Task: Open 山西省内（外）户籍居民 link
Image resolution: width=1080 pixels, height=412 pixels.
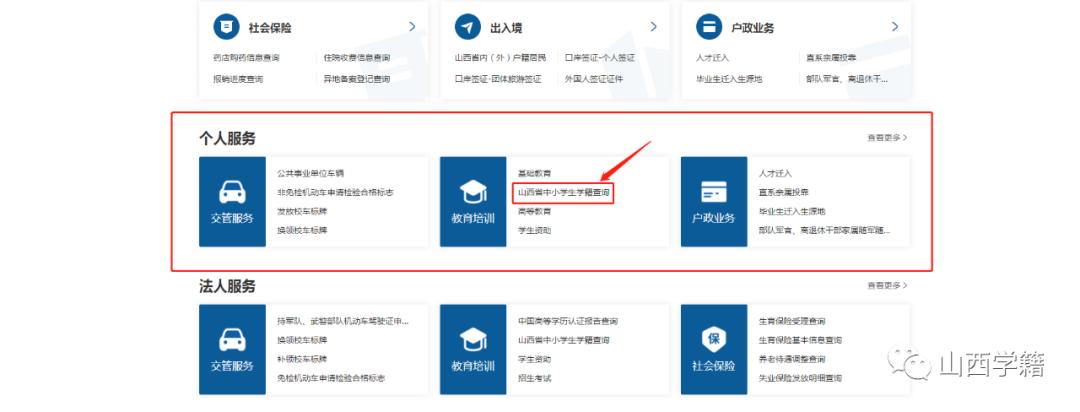Action: (x=500, y=58)
